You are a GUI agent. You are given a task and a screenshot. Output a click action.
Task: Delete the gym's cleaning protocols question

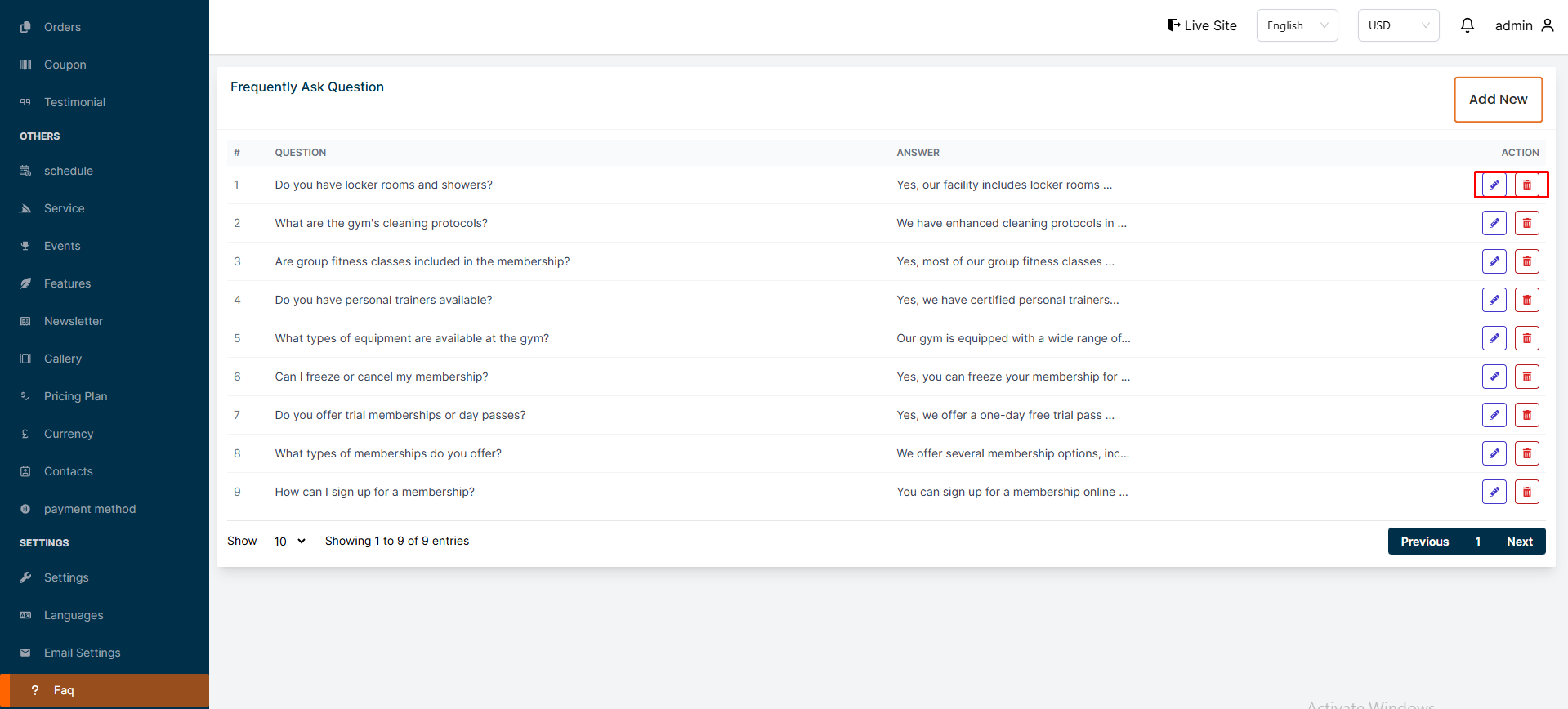1526,223
